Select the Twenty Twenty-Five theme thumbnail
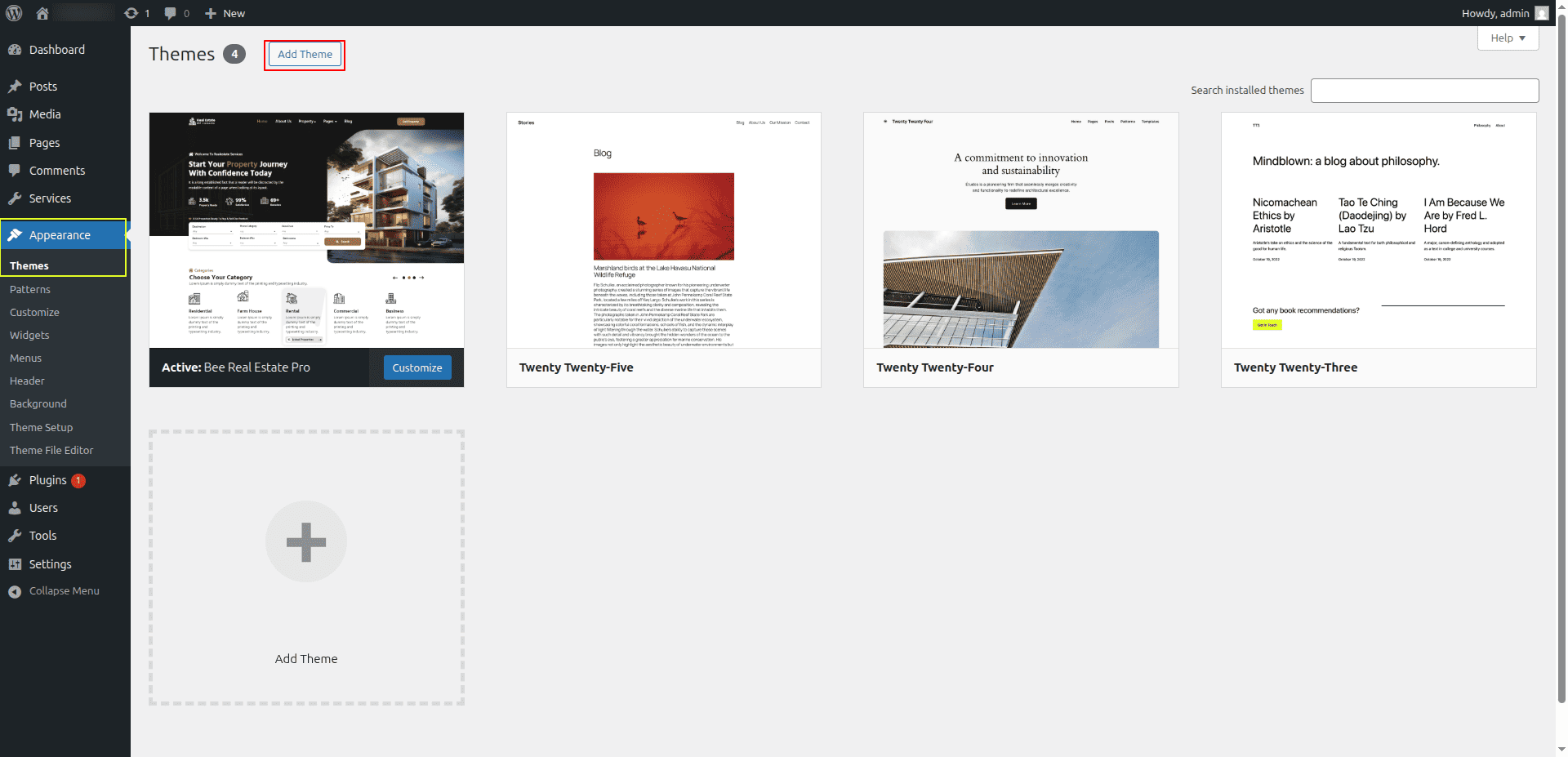This screenshot has height=757, width=1568. [663, 230]
